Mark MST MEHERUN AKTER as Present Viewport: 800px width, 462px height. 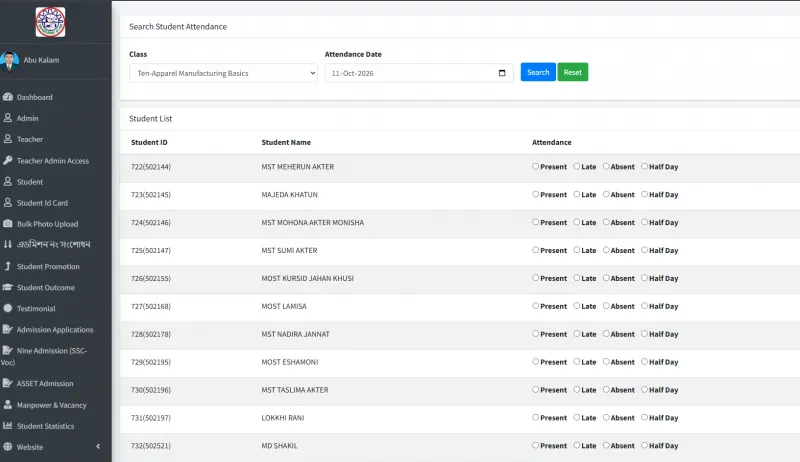(535, 166)
